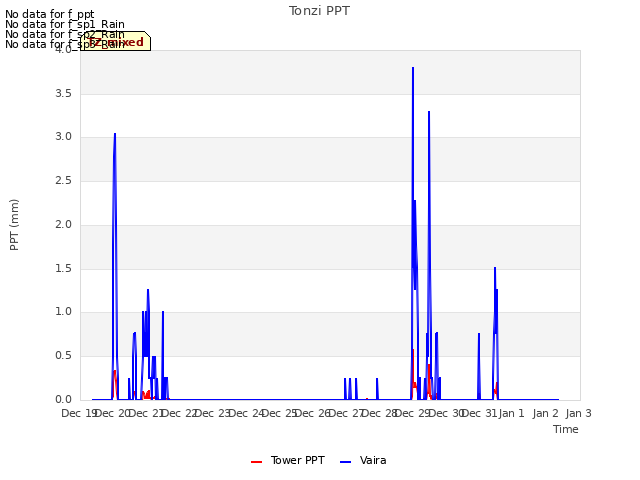640x480 pixels.
Task: Click the Tonzi PPT chart title
Action: pos(319,11)
